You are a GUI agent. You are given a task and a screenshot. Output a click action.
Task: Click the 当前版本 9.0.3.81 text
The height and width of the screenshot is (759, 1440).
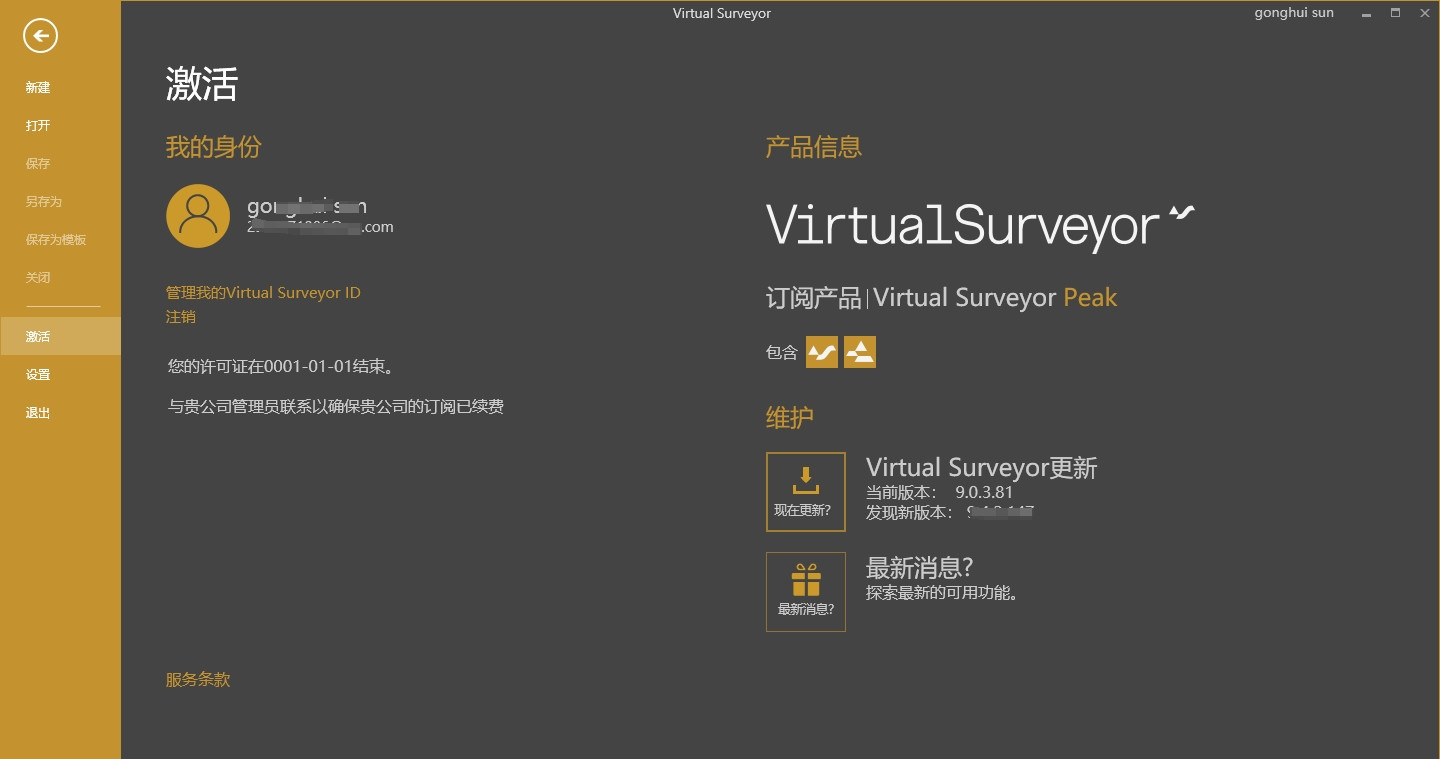click(x=940, y=492)
